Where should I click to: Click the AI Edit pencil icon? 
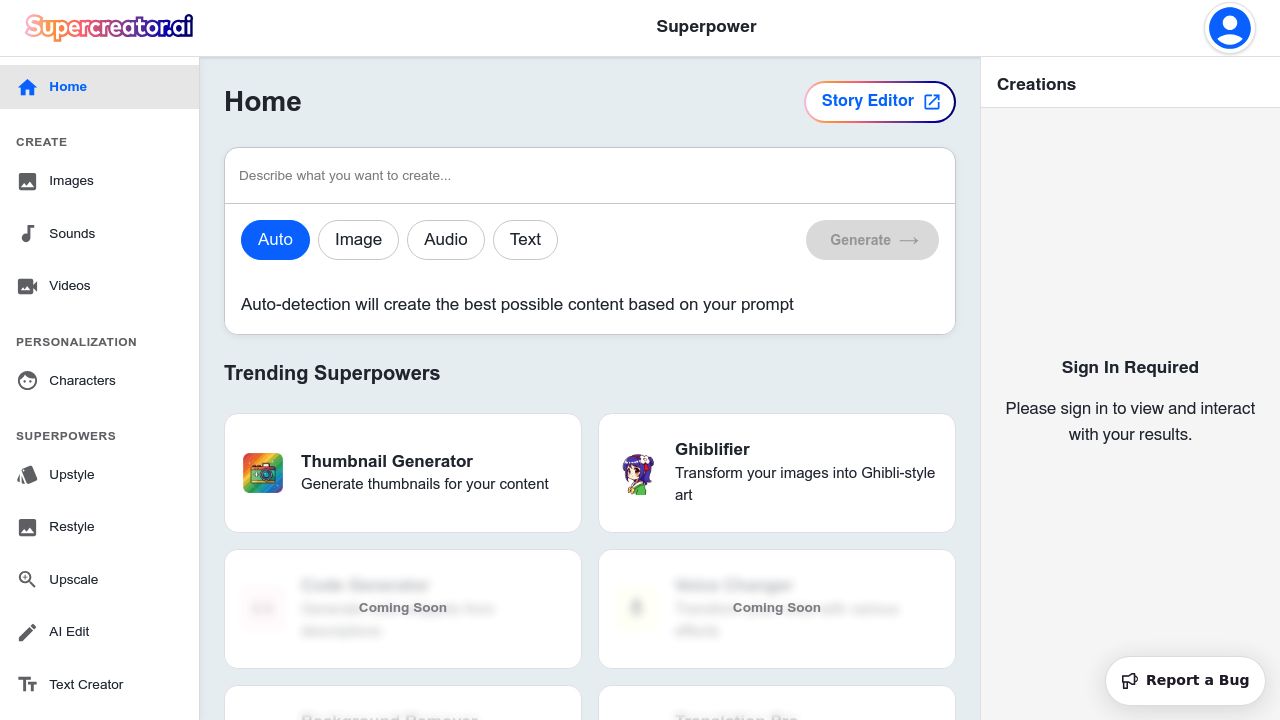click(28, 632)
